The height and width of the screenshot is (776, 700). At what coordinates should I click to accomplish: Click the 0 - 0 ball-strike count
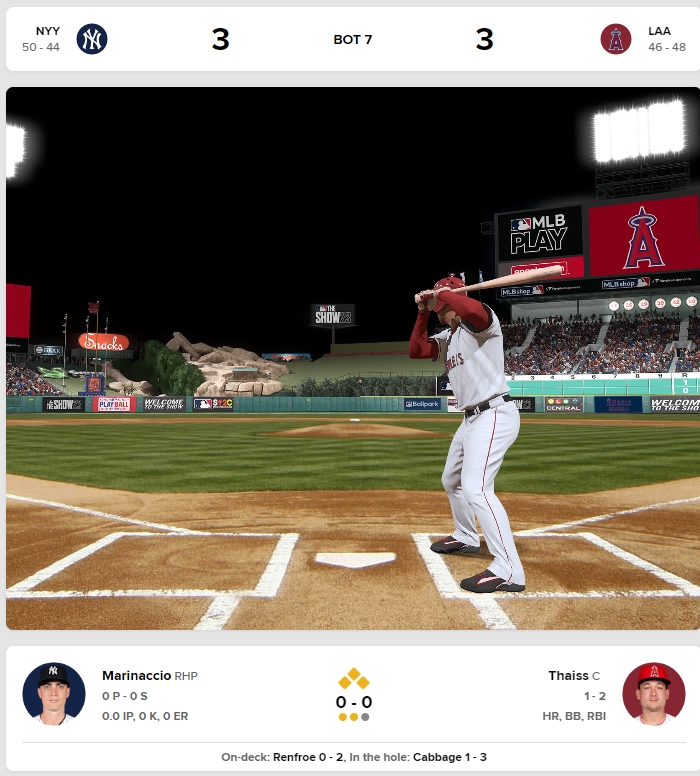click(x=353, y=702)
